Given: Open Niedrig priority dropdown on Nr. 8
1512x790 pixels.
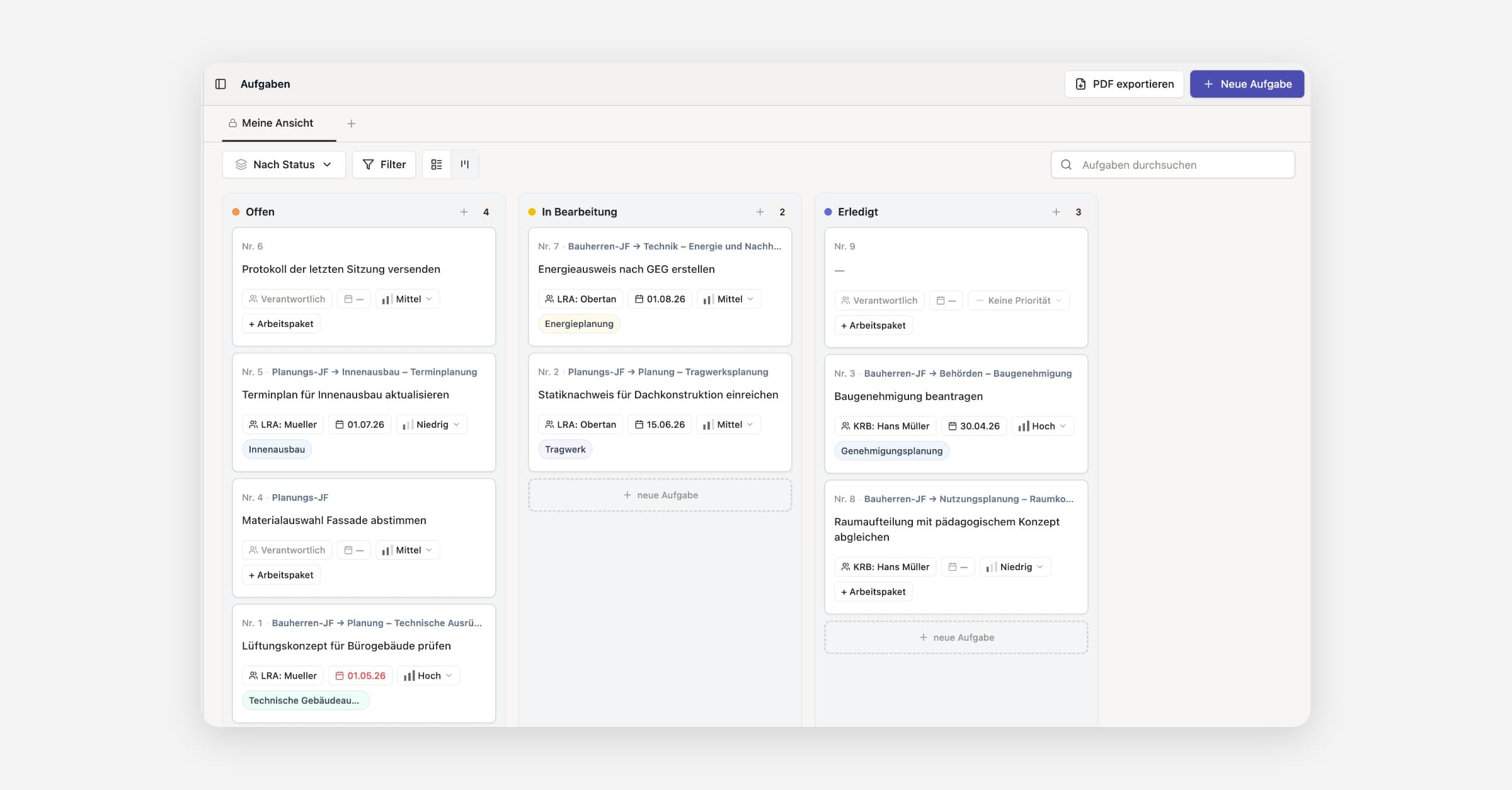Looking at the screenshot, I should 1015,566.
